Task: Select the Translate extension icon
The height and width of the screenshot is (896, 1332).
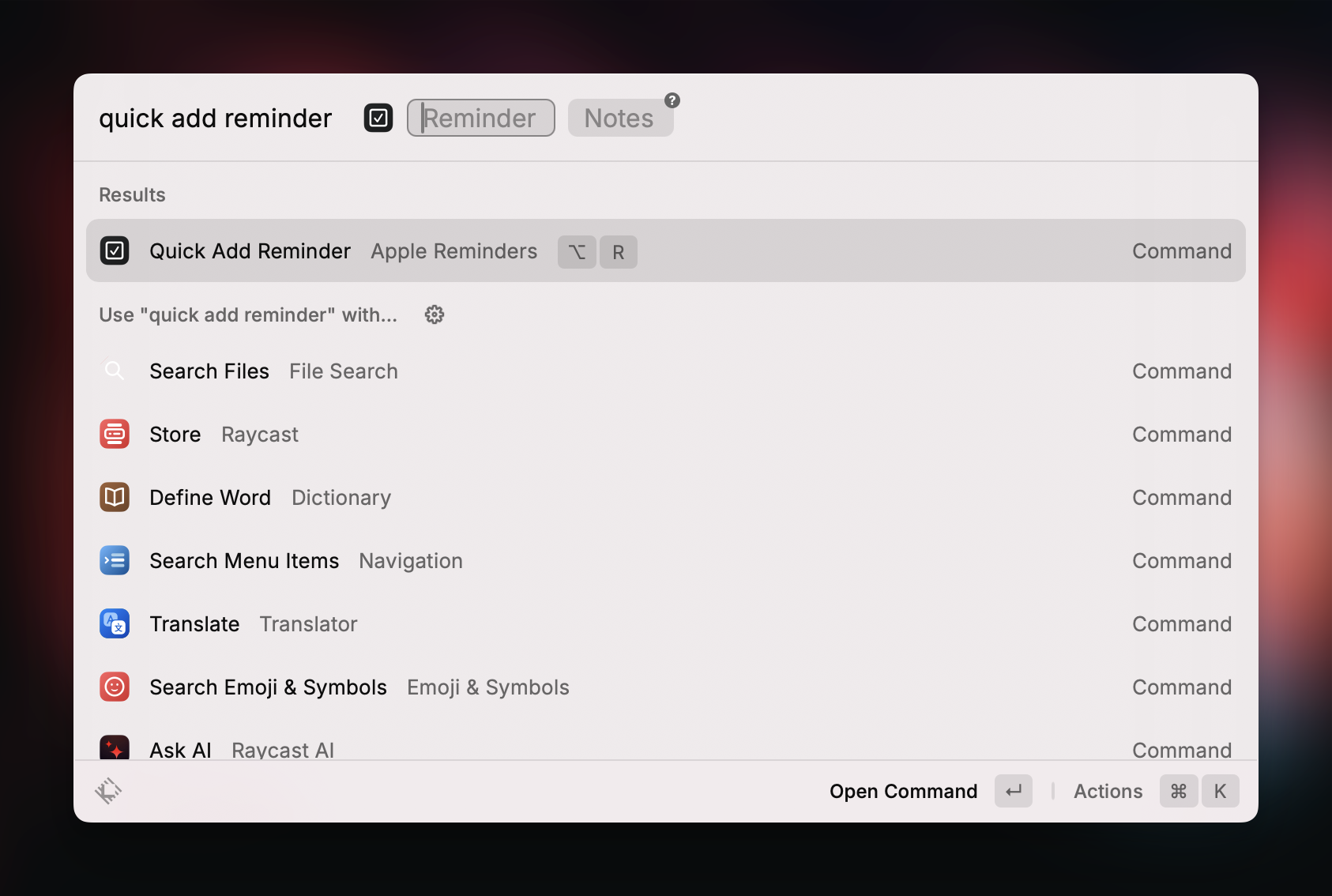Action: 115,623
